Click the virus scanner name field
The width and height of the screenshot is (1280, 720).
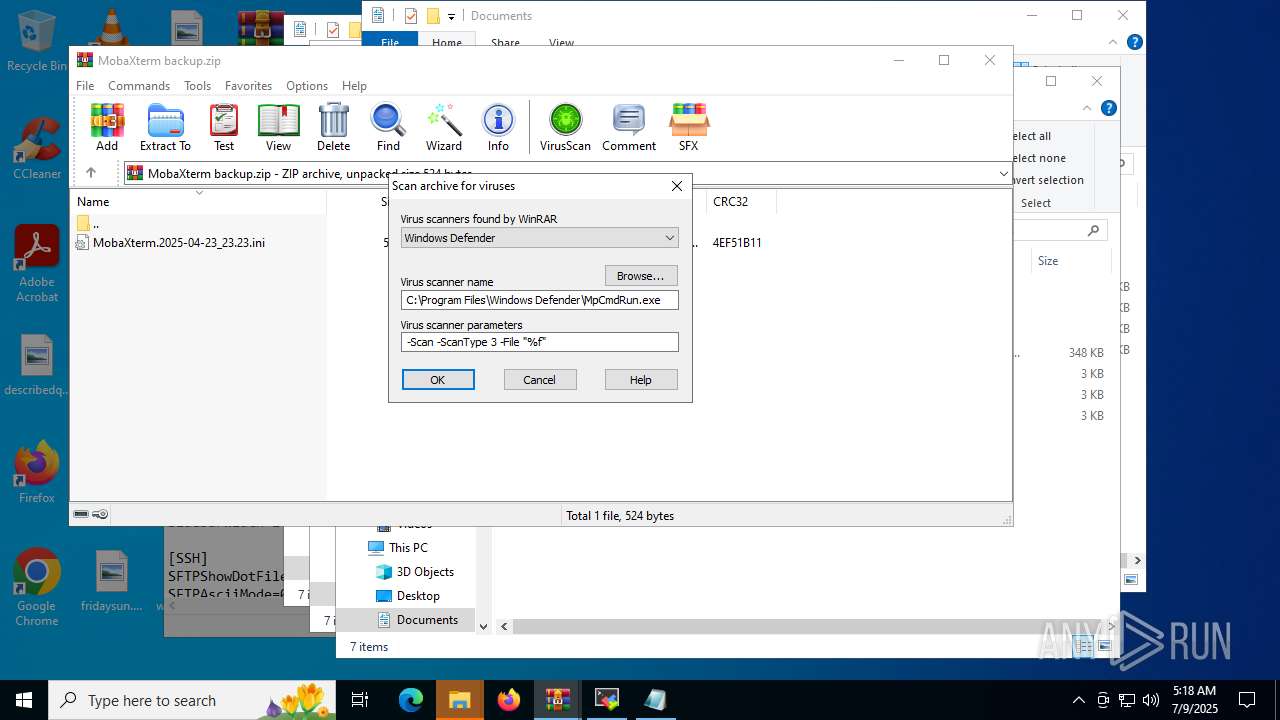click(540, 300)
